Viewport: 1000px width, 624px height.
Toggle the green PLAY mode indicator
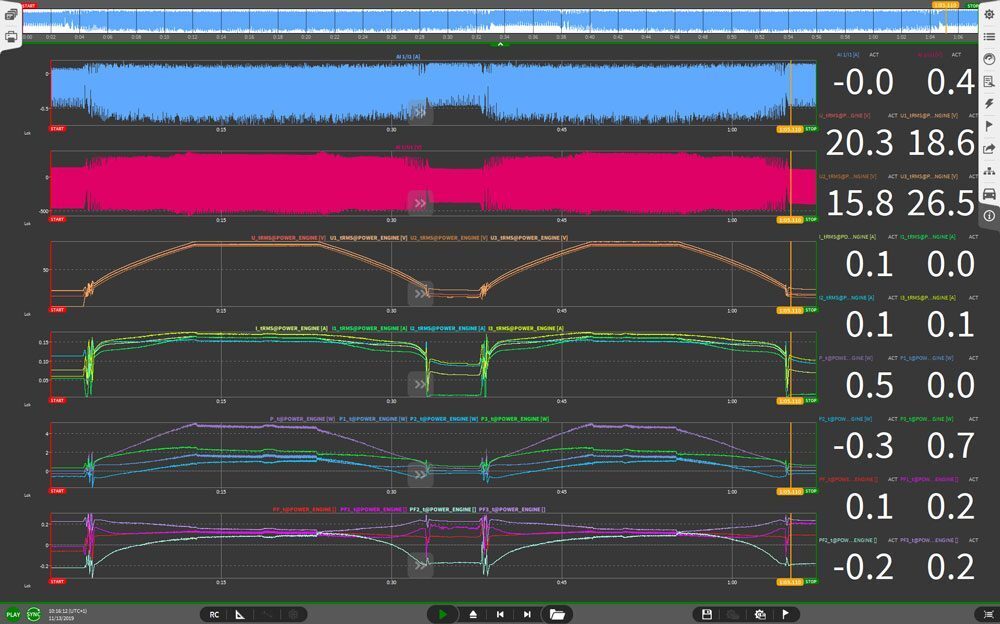pyautogui.click(x=13, y=614)
